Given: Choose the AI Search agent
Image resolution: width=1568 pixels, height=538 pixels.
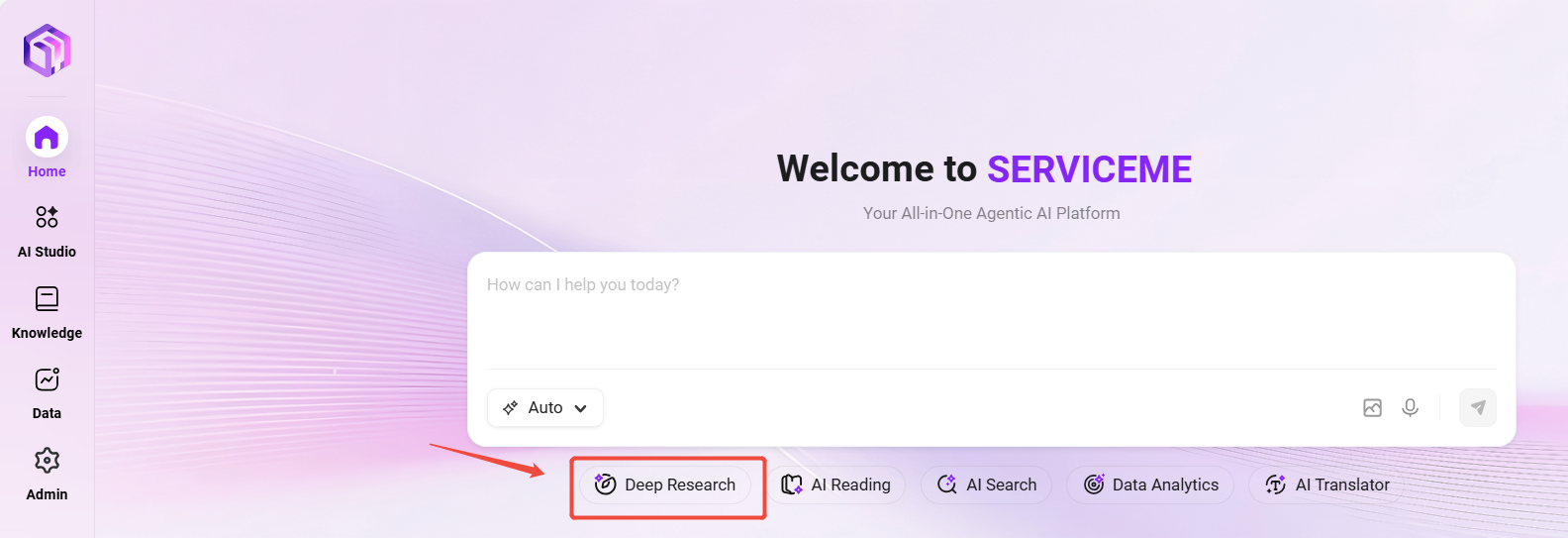Looking at the screenshot, I should [986, 485].
